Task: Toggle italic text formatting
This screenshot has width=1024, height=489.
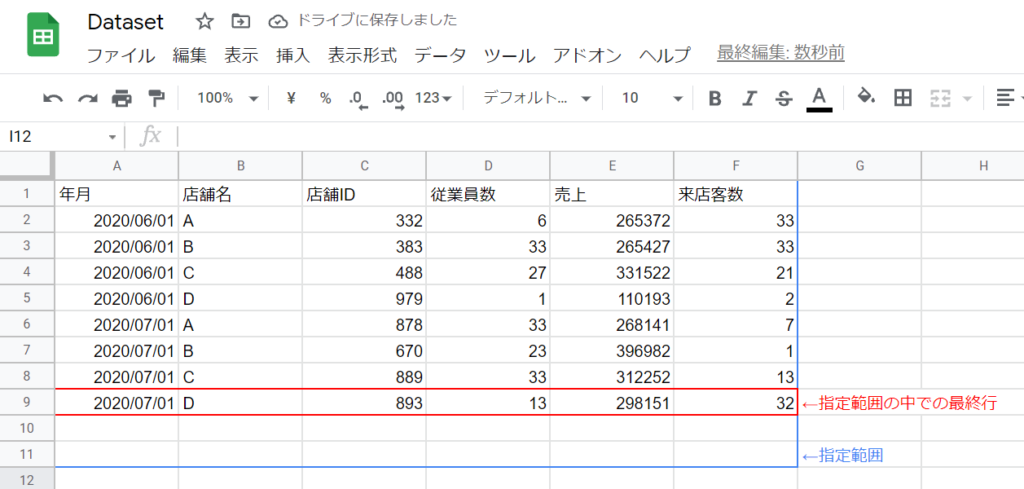Action: click(749, 98)
